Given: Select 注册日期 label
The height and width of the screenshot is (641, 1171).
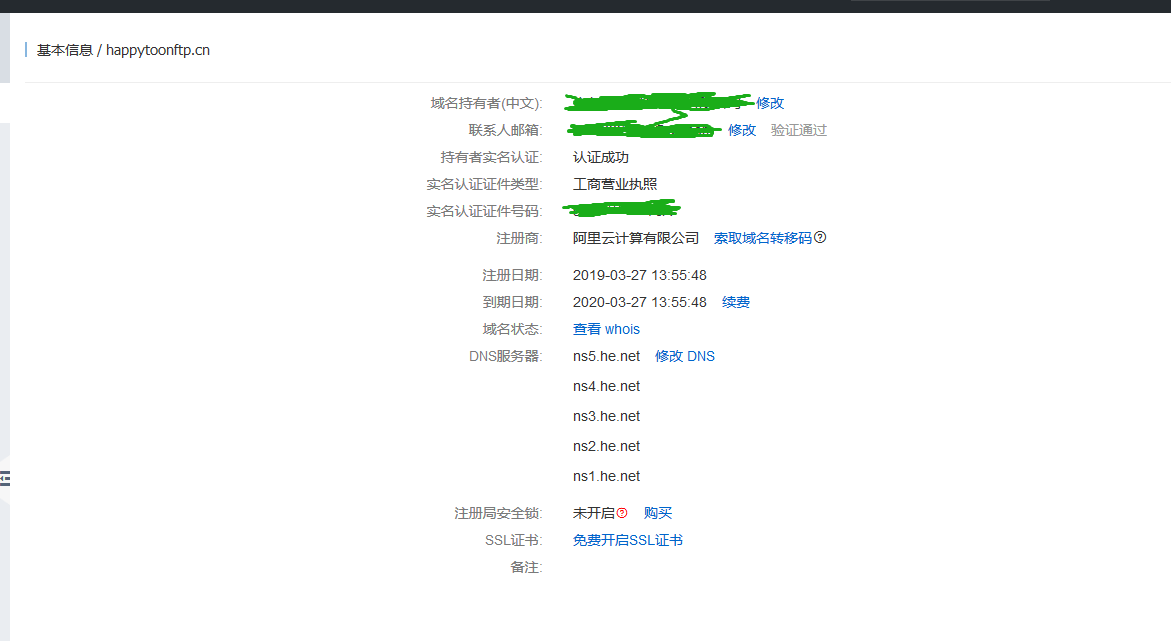Looking at the screenshot, I should coord(512,275).
